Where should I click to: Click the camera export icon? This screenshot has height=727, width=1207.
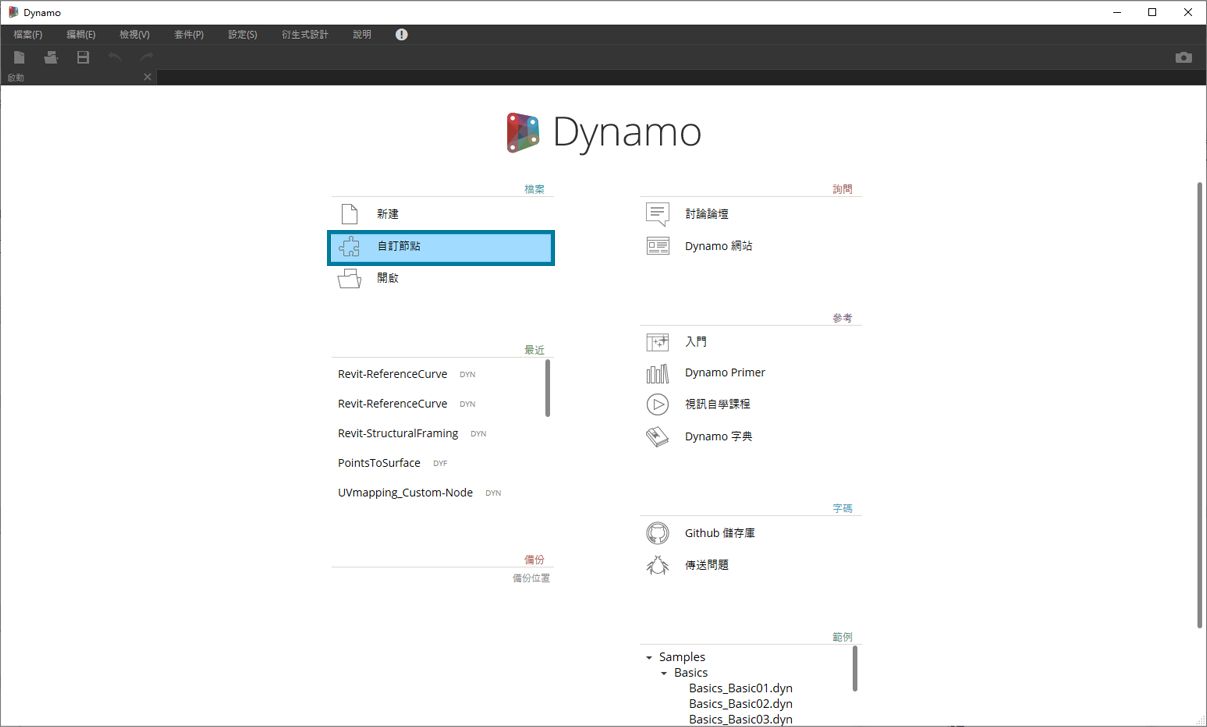(1184, 58)
